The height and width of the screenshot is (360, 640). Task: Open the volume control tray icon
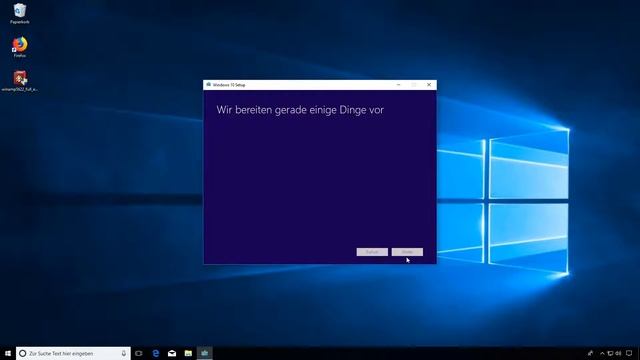tap(618, 353)
